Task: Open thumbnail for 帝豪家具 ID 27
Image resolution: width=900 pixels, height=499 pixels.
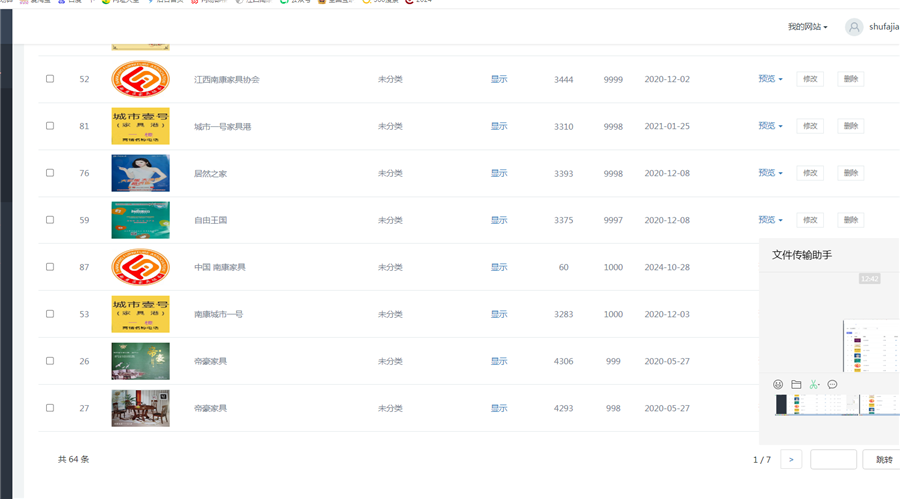Action: (140, 408)
